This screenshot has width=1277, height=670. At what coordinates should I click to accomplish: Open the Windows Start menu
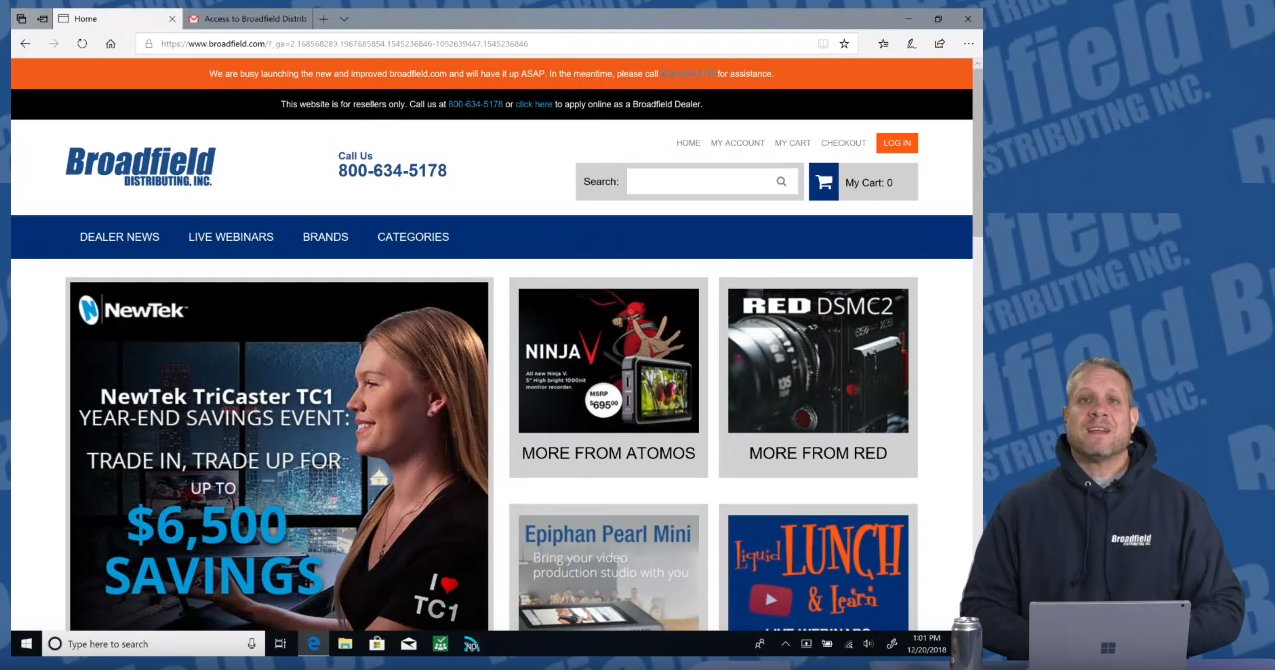(26, 644)
